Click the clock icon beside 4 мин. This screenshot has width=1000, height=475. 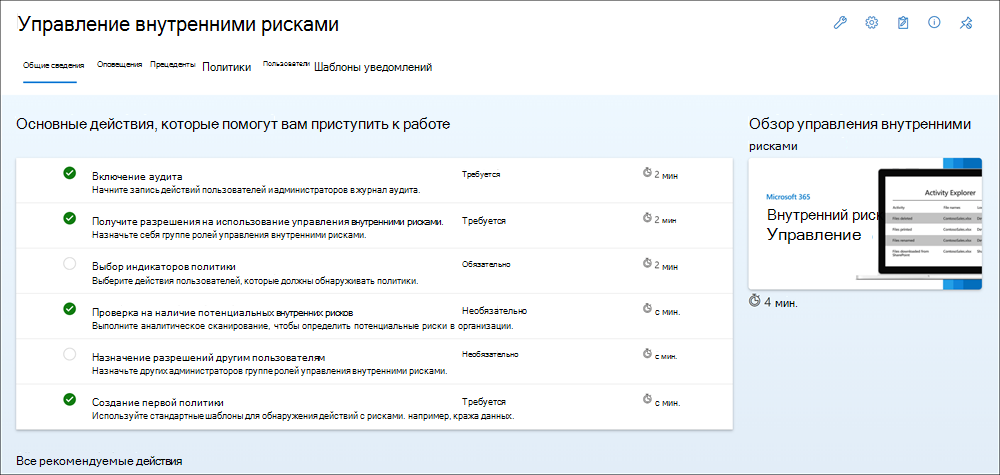(x=755, y=300)
